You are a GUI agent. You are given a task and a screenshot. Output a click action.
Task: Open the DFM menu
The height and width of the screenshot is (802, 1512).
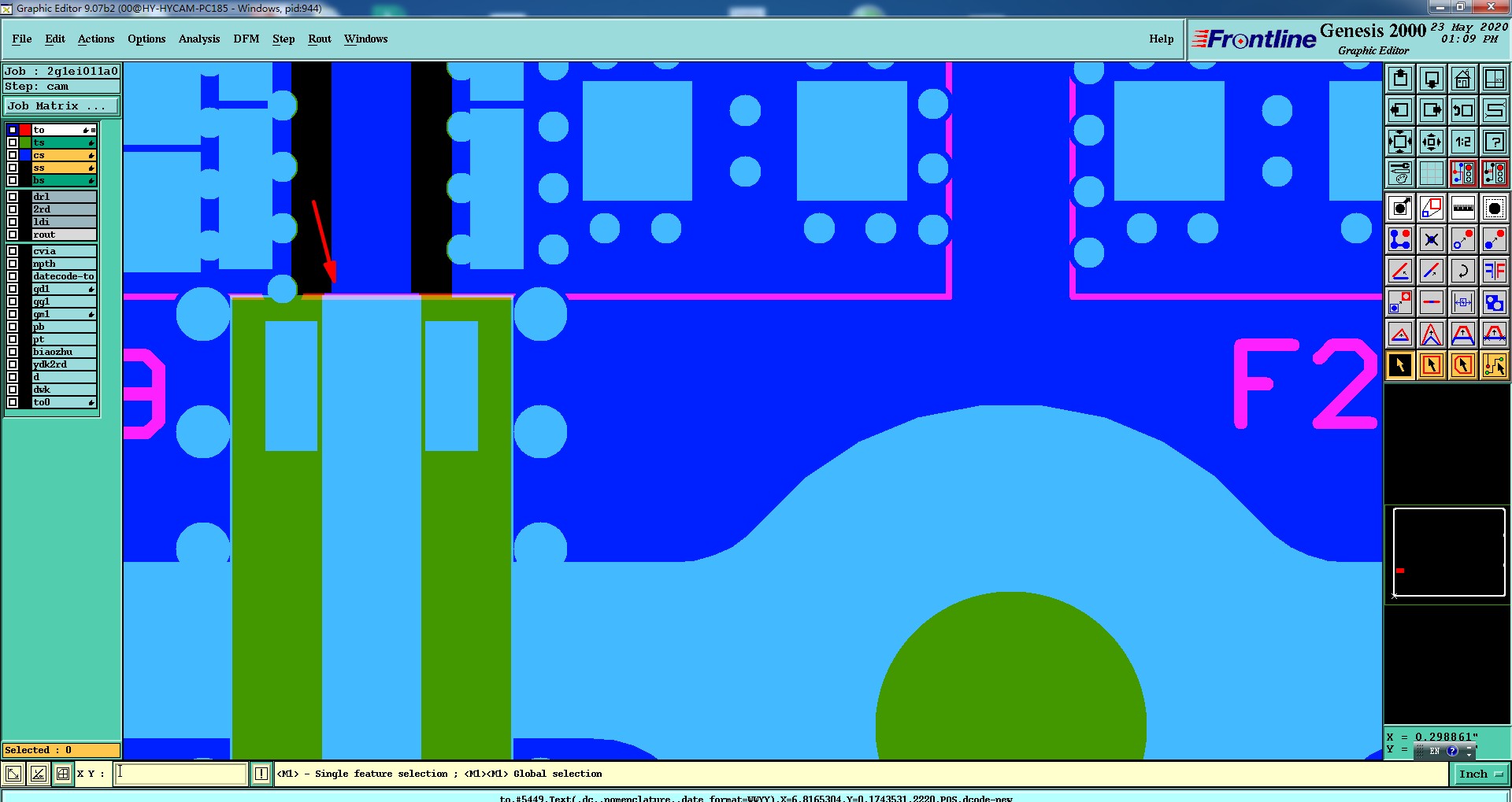tap(246, 39)
